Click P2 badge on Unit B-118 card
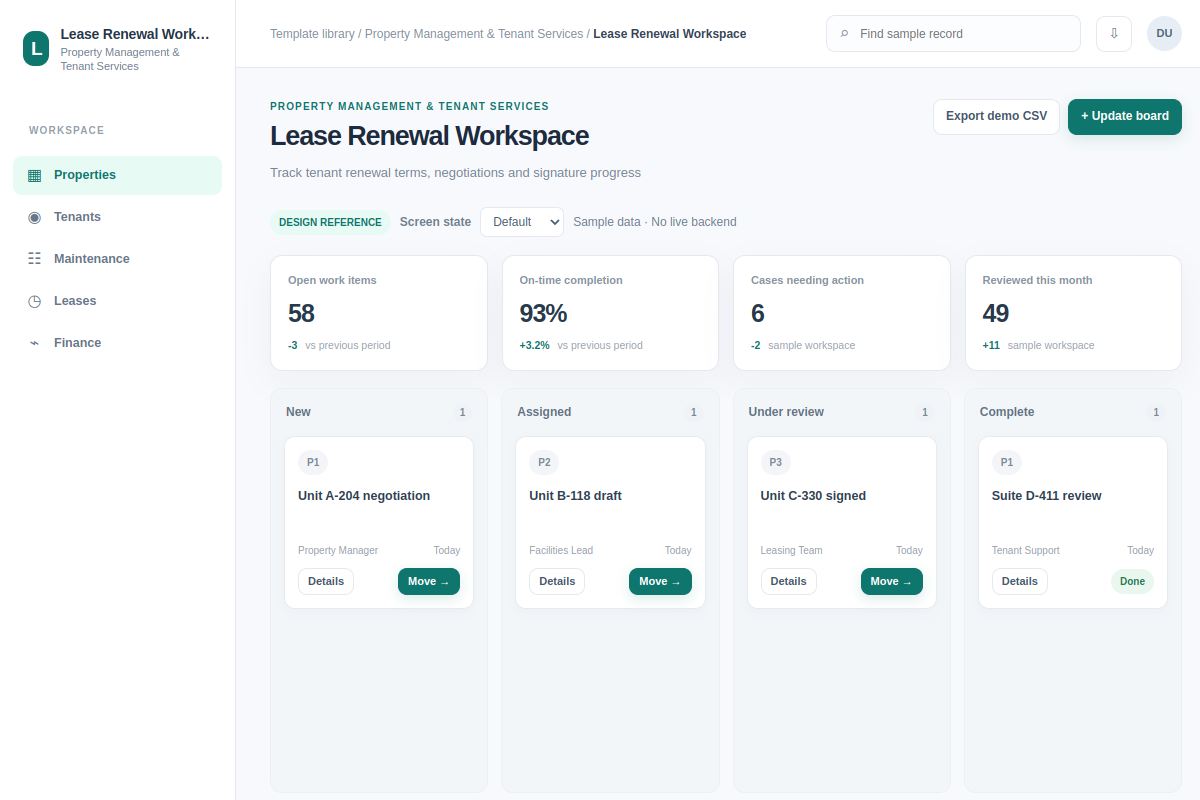 [x=544, y=462]
